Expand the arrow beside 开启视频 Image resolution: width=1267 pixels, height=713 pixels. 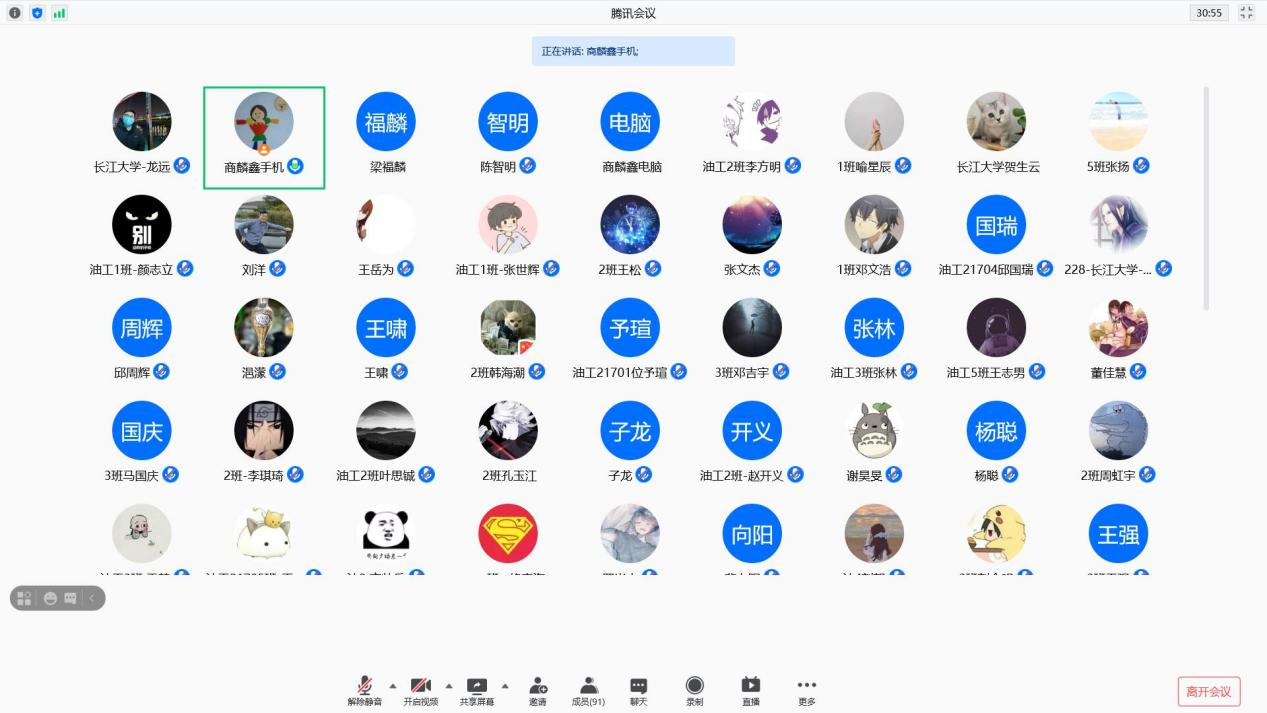[448, 686]
